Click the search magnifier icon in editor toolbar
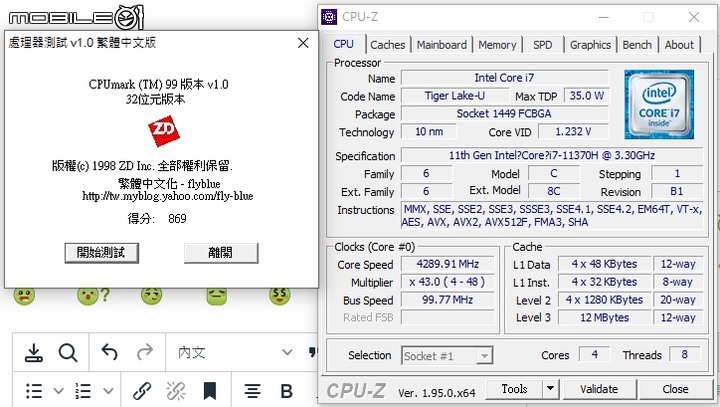Viewport: 720px width, 407px height. click(68, 353)
